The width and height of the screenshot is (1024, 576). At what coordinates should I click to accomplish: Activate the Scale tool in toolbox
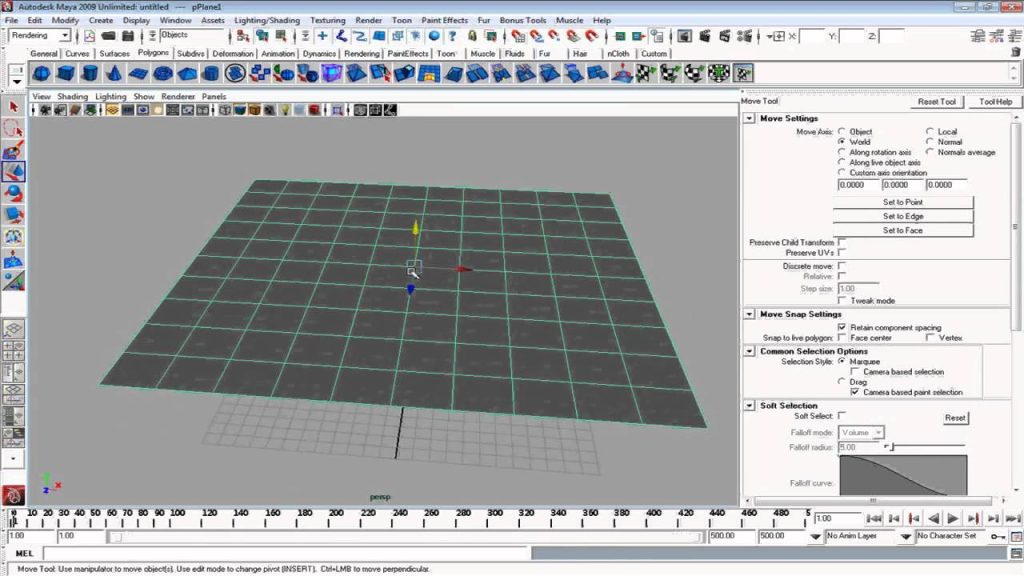(x=13, y=214)
